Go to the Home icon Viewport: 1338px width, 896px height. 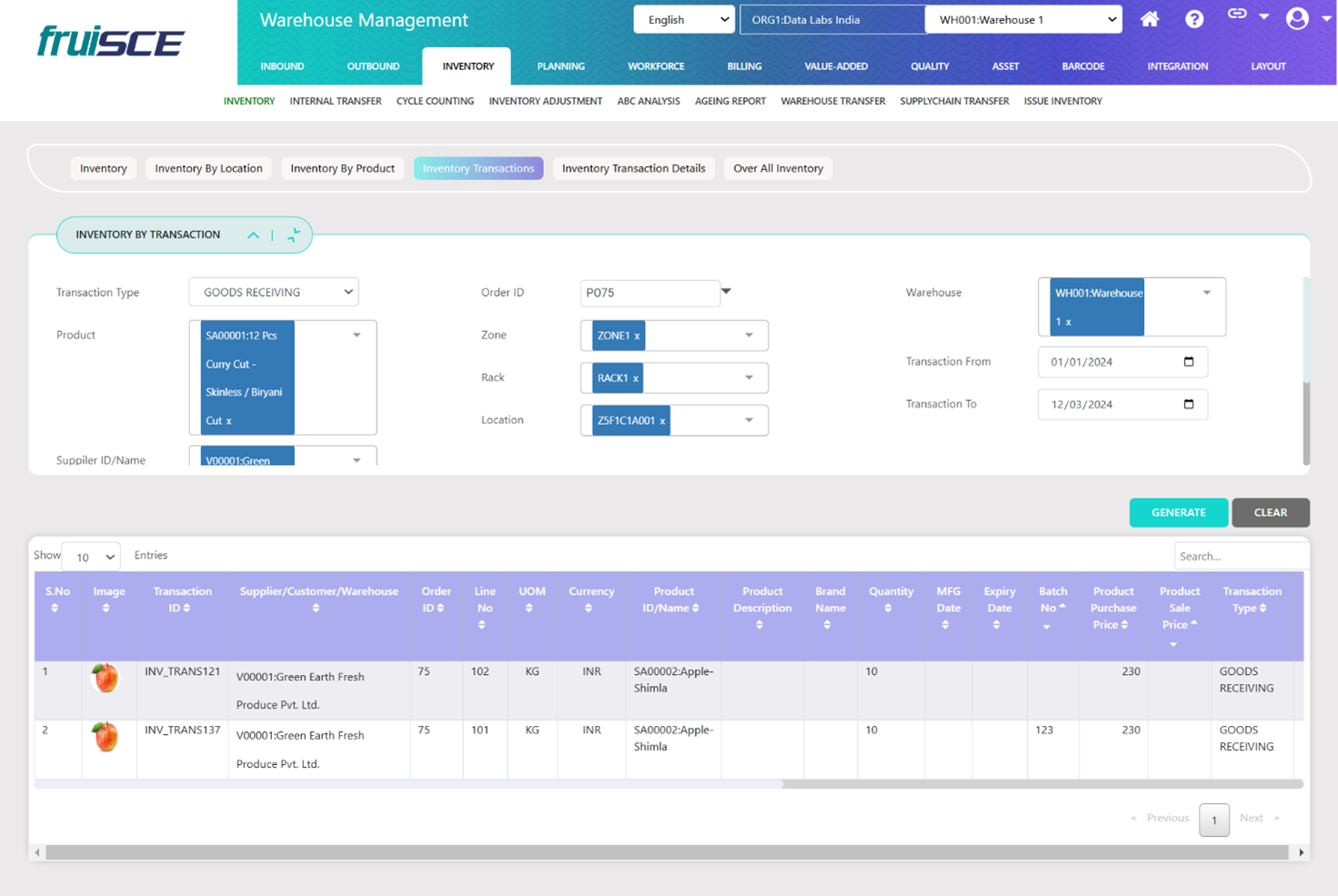[1150, 19]
